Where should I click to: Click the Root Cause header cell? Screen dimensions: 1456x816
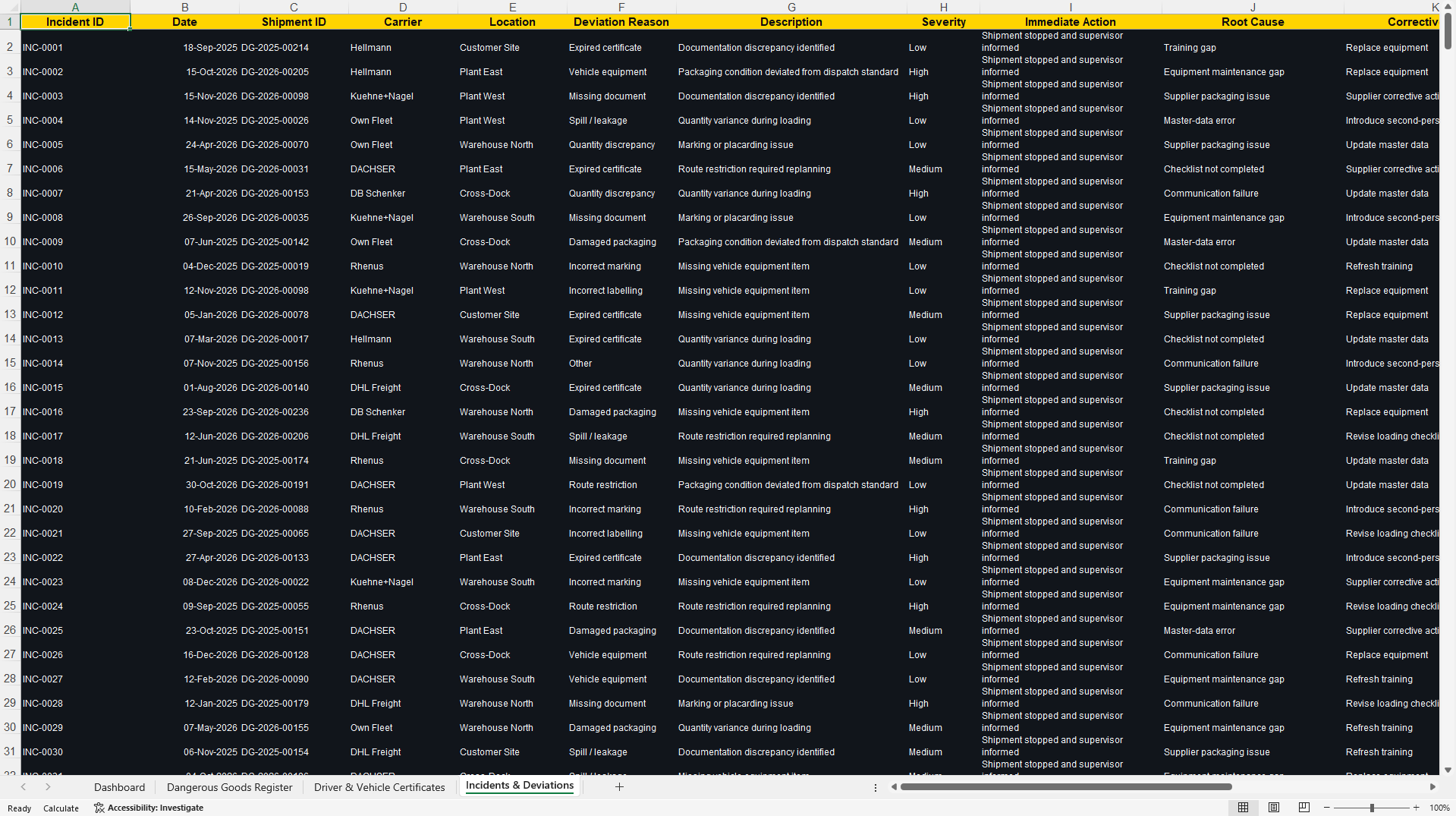[x=1253, y=22]
